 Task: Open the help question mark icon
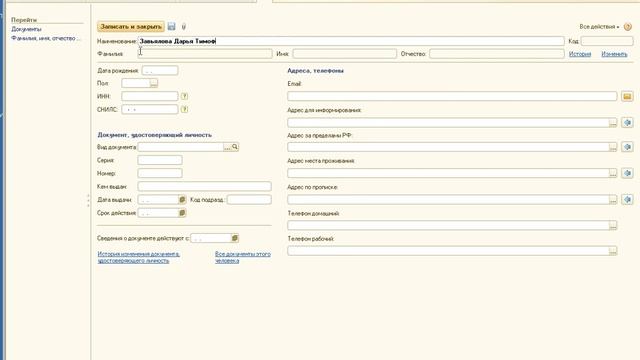point(628,27)
